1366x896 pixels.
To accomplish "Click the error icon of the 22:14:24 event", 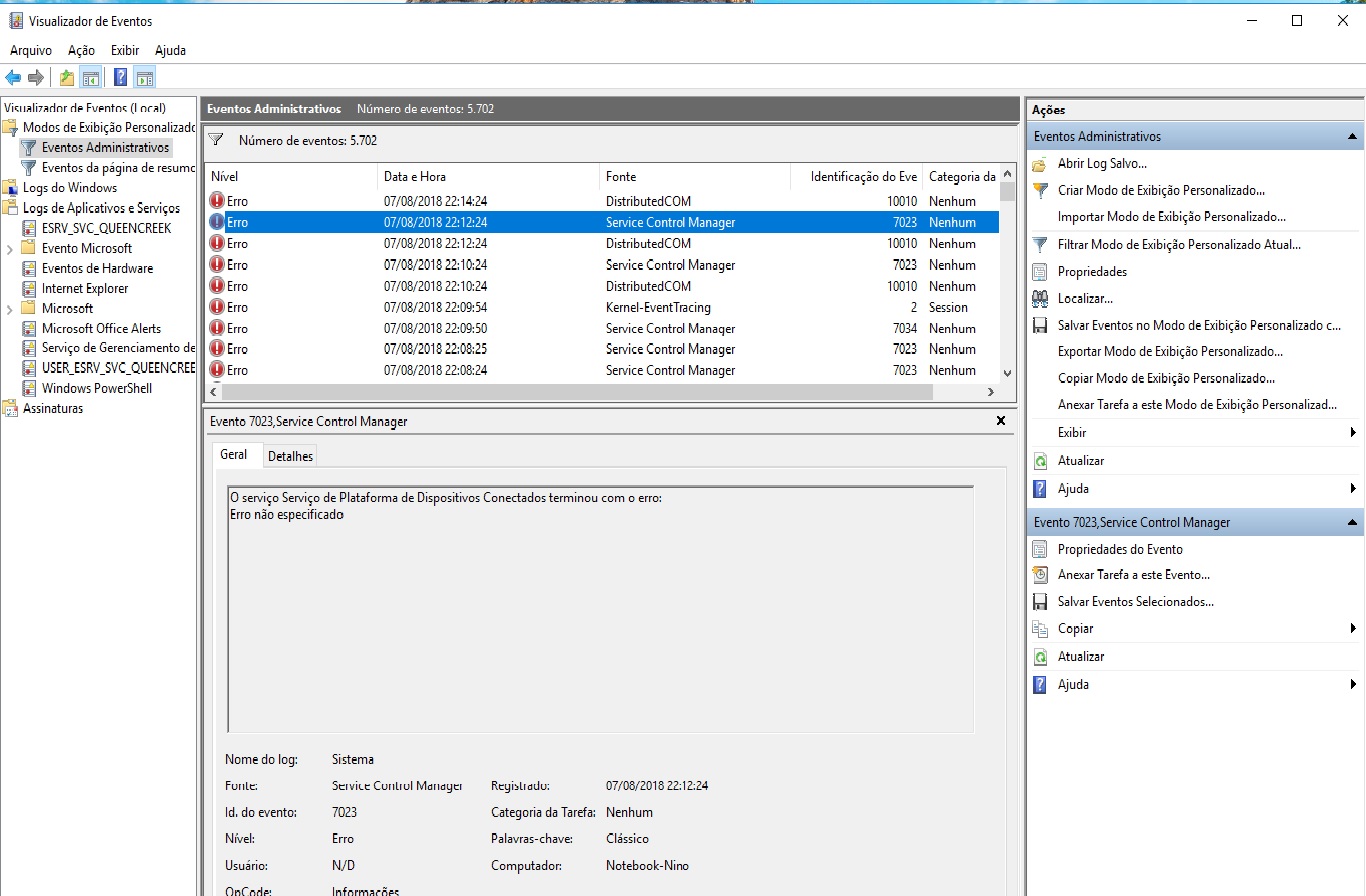I will click(x=217, y=201).
